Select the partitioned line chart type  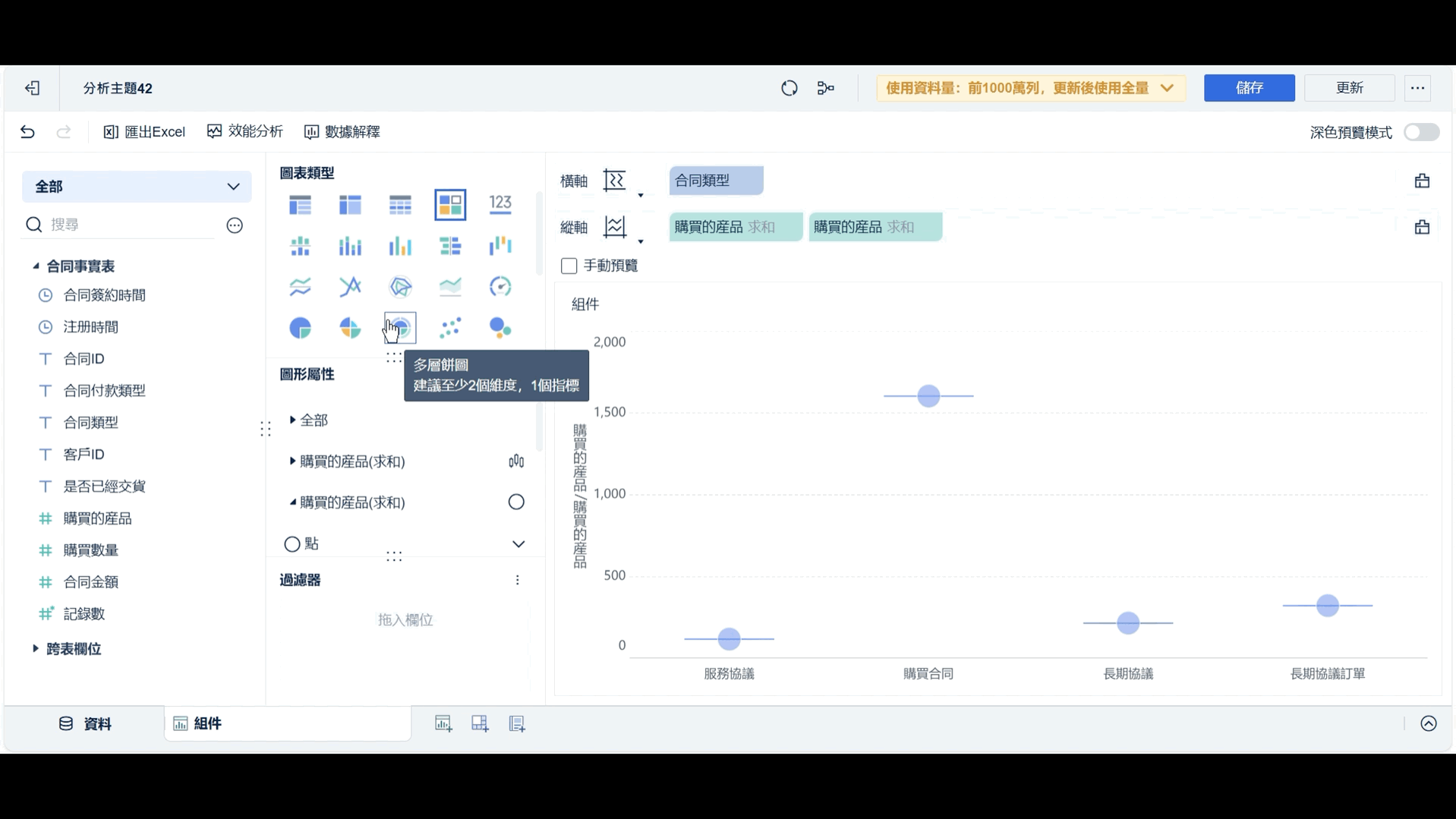pos(301,287)
